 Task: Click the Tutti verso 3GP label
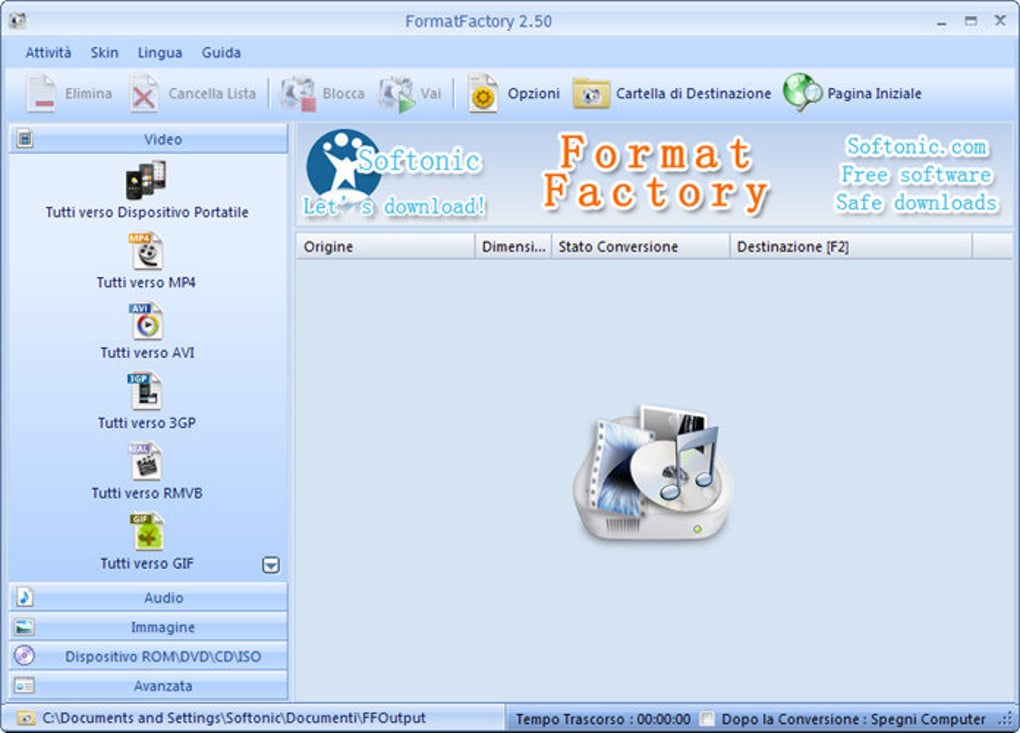click(146, 423)
